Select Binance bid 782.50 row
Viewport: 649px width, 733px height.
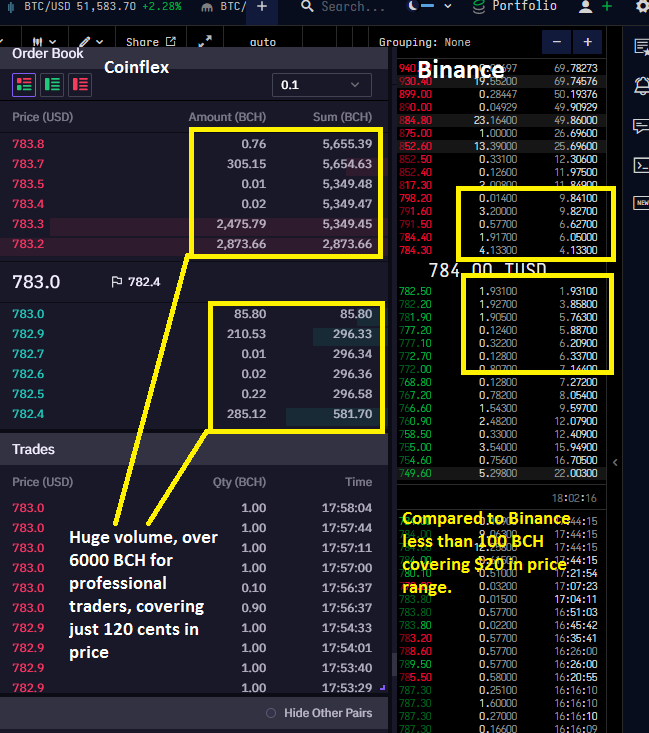[501, 291]
